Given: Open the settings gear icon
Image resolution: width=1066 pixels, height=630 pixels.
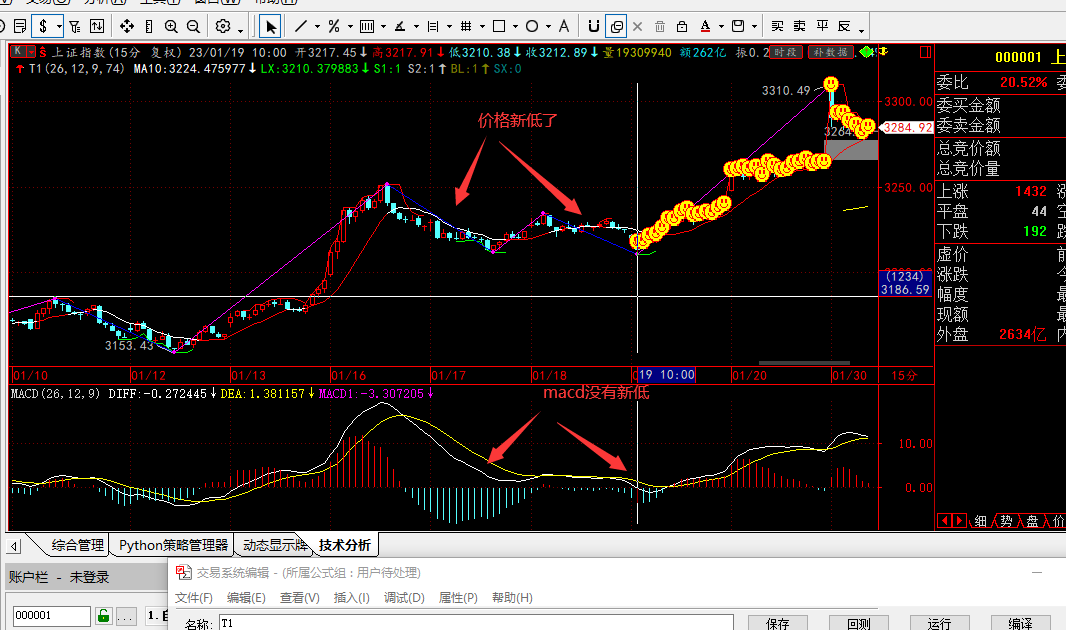Looking at the screenshot, I should (x=222, y=27).
